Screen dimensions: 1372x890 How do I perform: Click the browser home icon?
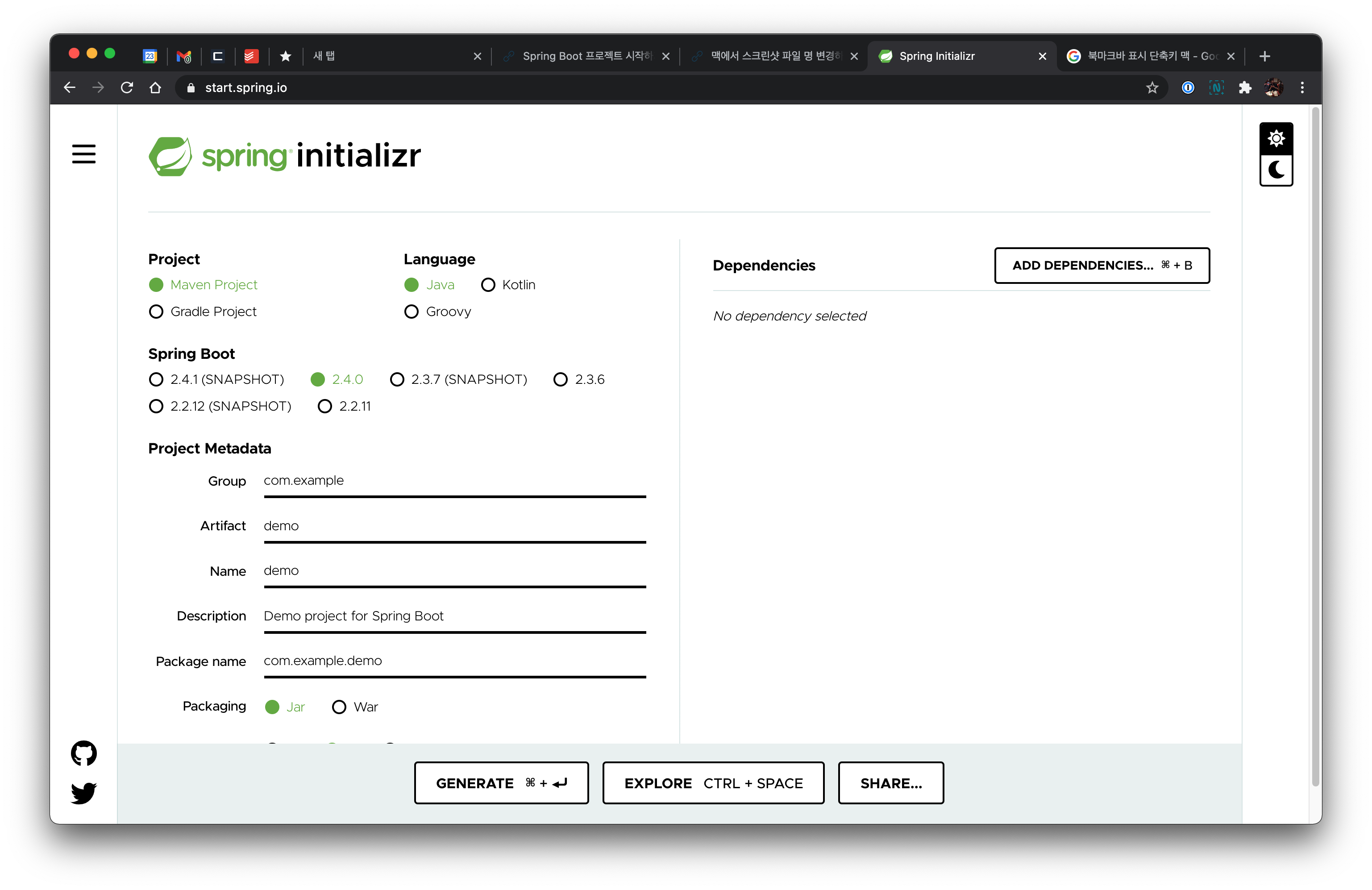tap(155, 87)
